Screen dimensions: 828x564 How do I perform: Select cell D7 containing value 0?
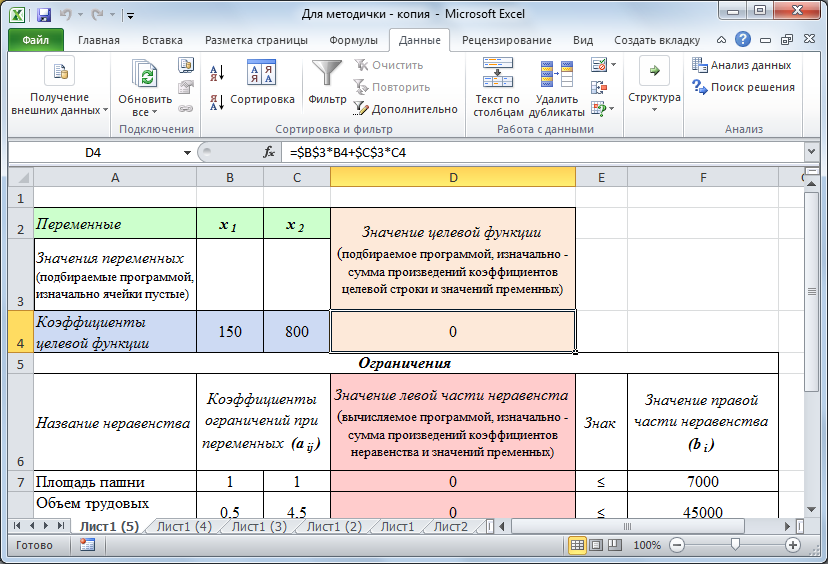[x=452, y=482]
